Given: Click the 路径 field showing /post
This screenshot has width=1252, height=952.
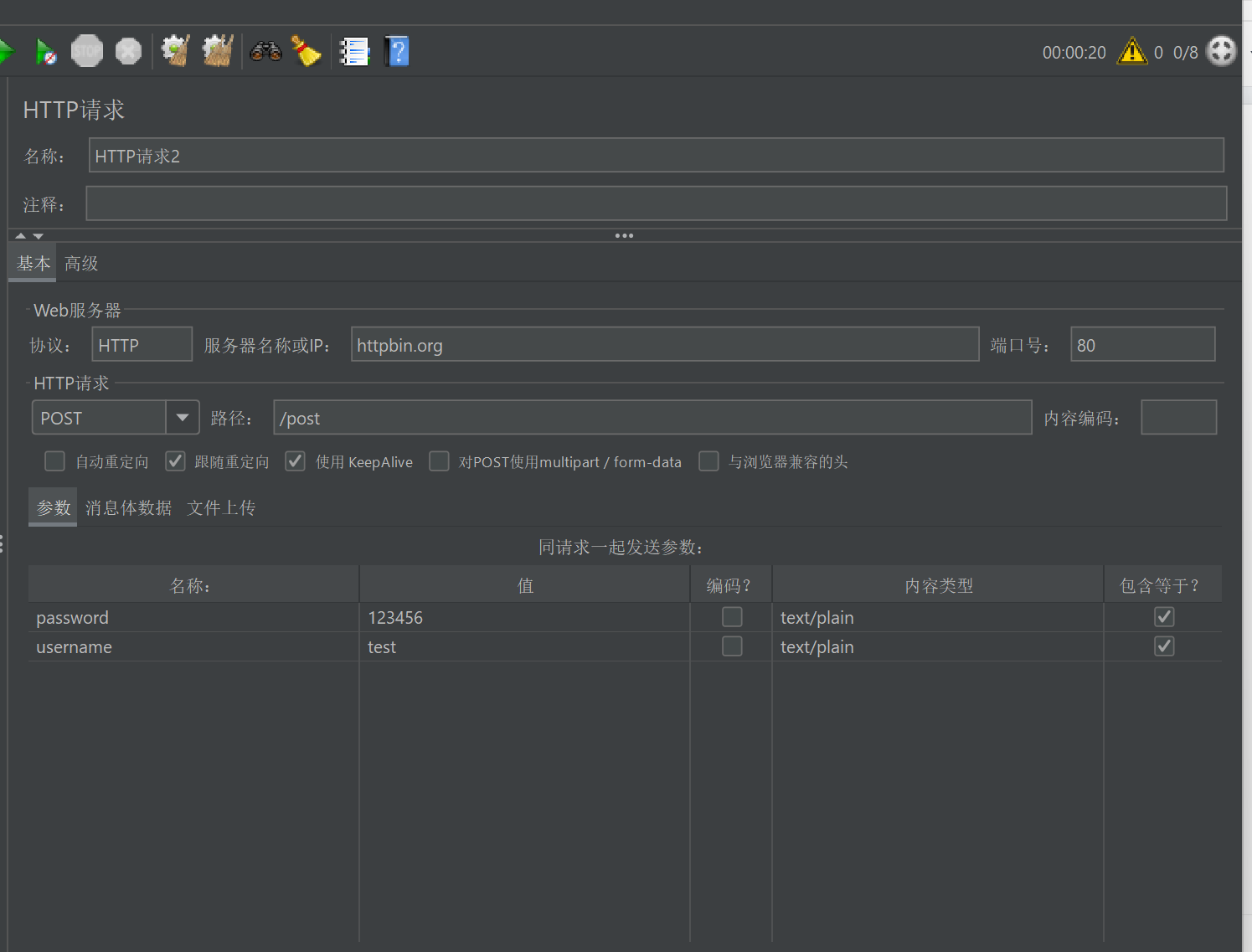Looking at the screenshot, I should point(652,418).
